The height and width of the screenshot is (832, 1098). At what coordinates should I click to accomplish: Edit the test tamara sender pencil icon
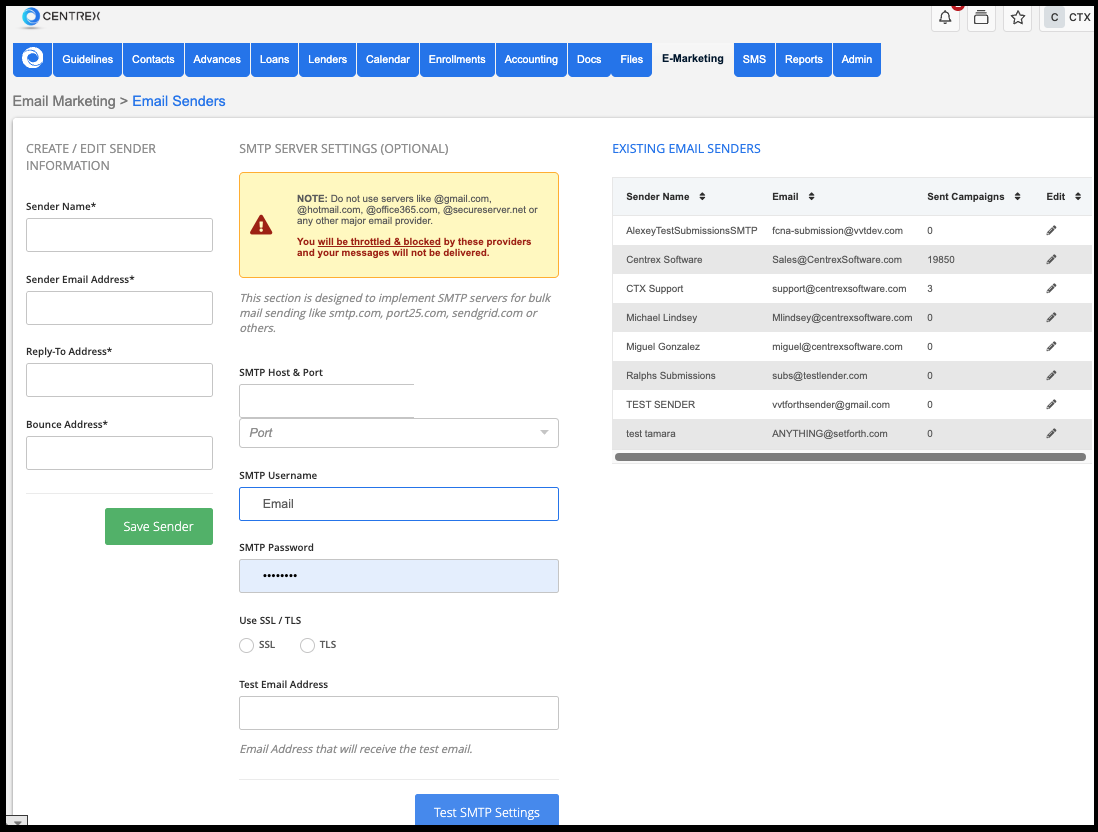[1051, 434]
